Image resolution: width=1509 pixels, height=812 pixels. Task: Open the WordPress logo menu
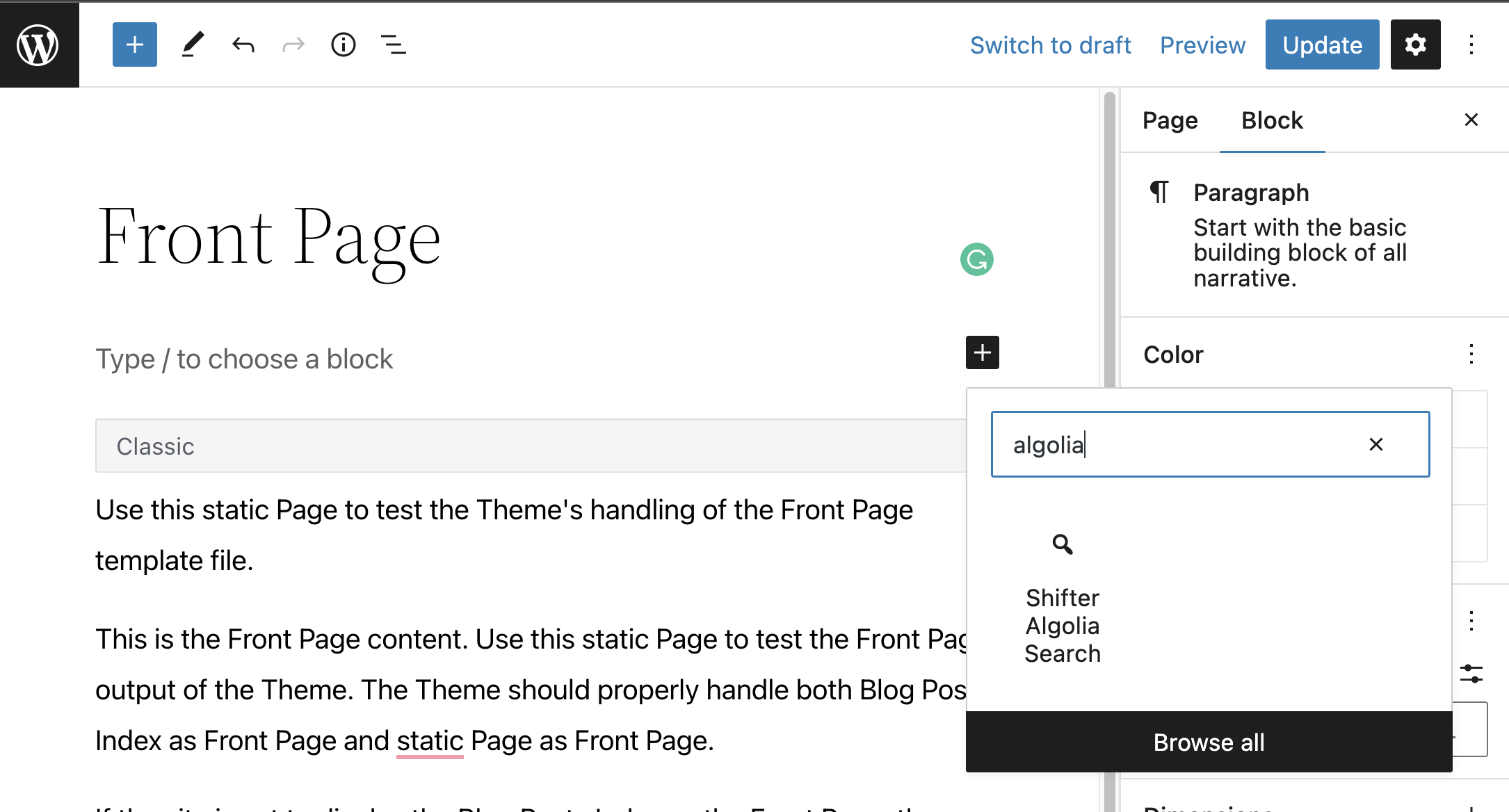(39, 44)
